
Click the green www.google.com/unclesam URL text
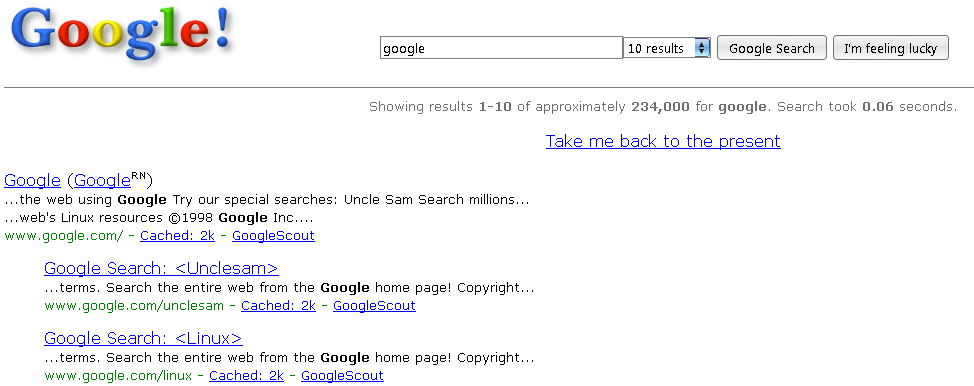tap(134, 305)
